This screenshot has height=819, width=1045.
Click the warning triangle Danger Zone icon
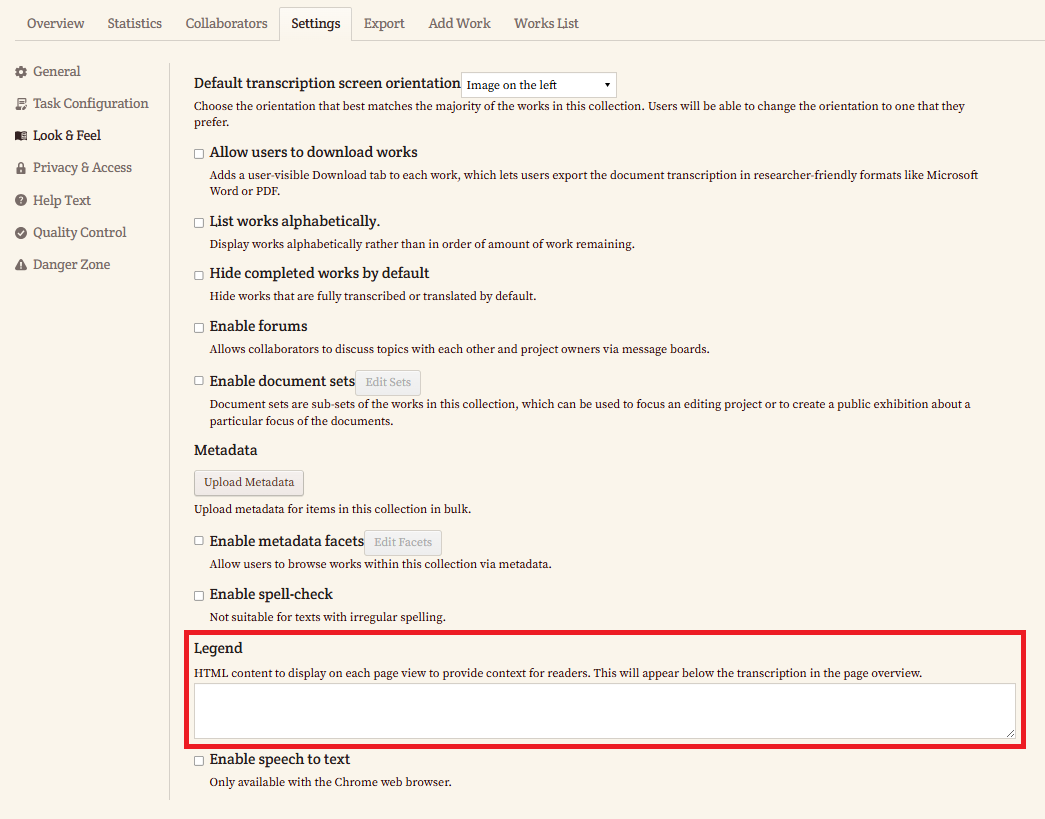[21, 265]
